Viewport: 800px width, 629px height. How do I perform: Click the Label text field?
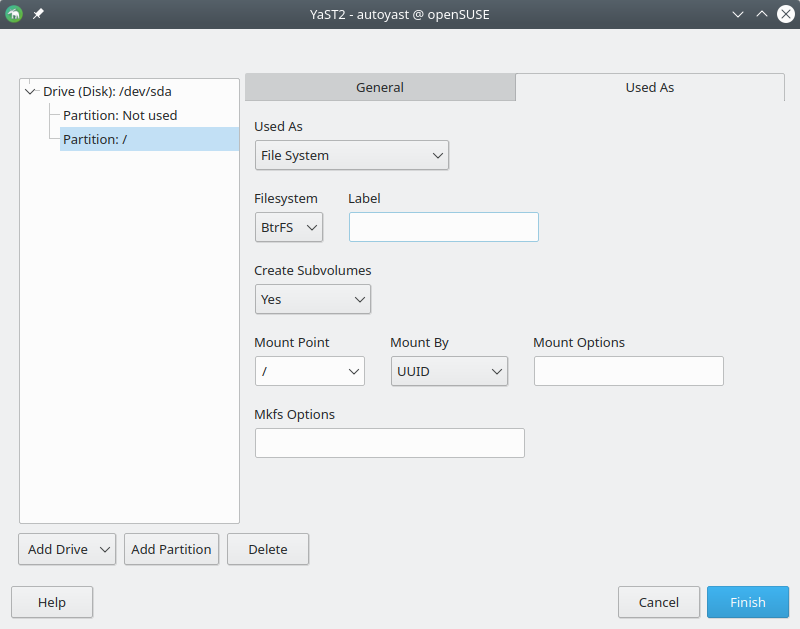(443, 227)
